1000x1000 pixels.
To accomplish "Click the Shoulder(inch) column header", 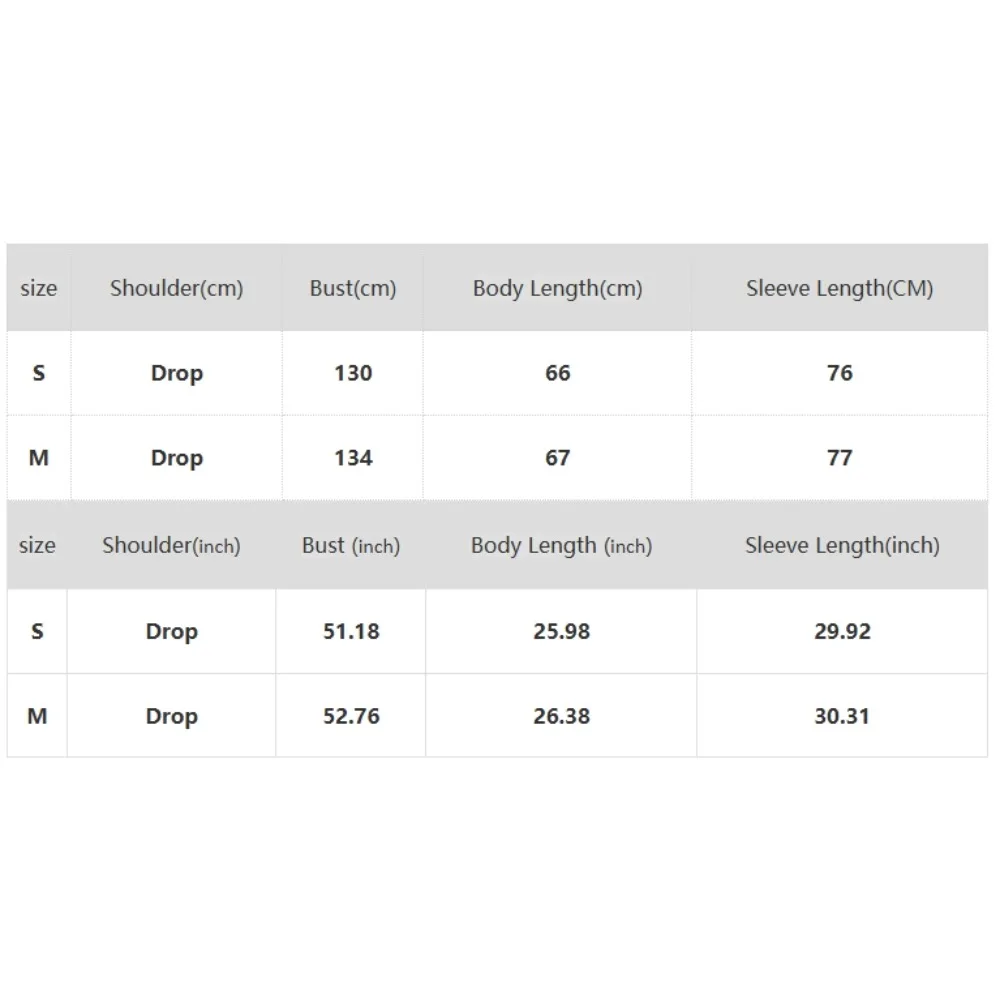I will [x=171, y=546].
